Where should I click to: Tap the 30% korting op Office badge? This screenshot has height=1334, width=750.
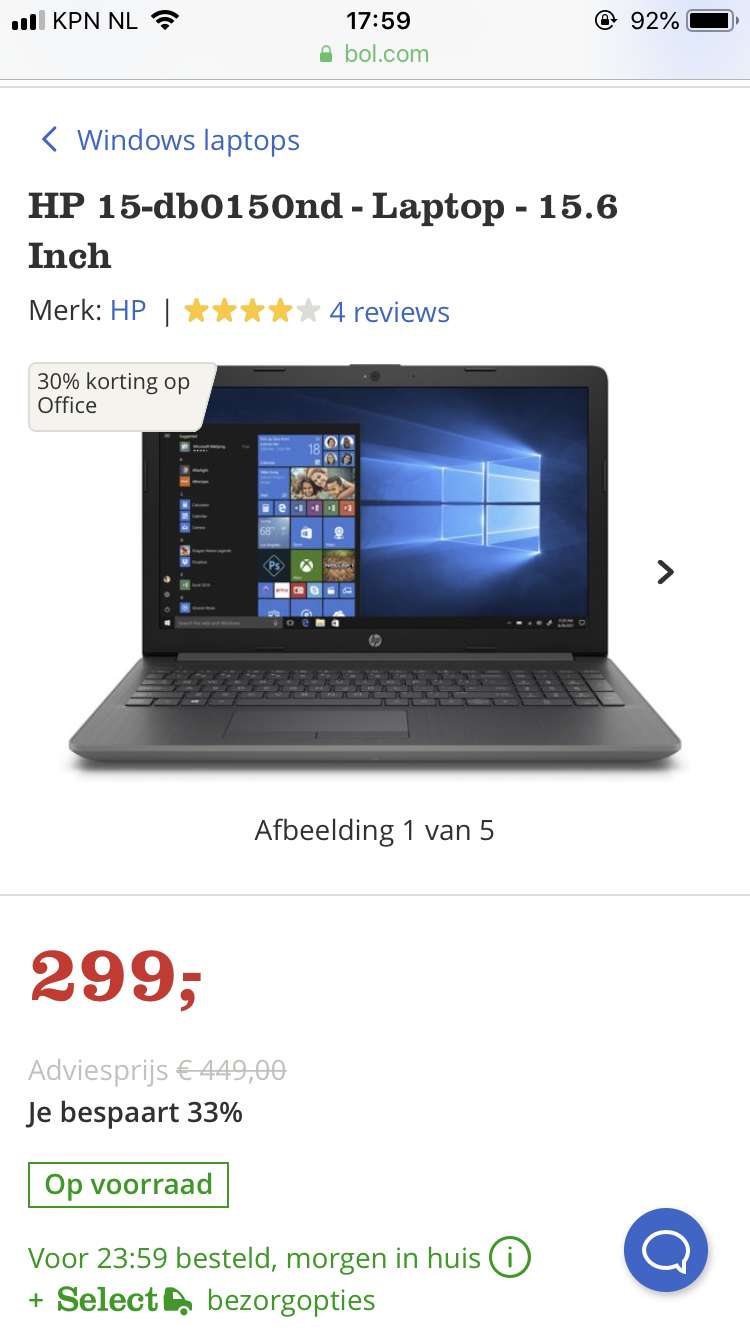tap(121, 396)
